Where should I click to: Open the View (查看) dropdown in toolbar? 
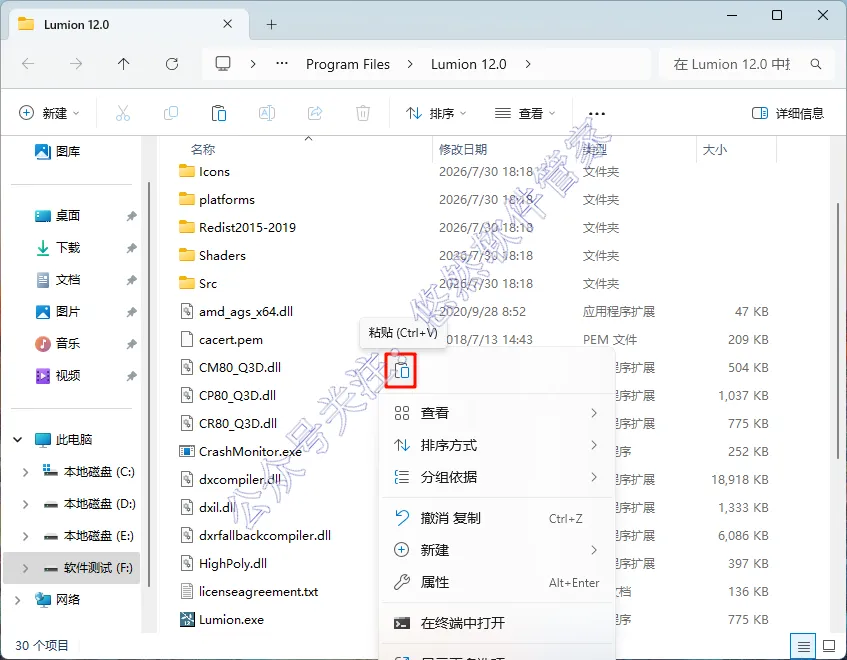coord(525,113)
